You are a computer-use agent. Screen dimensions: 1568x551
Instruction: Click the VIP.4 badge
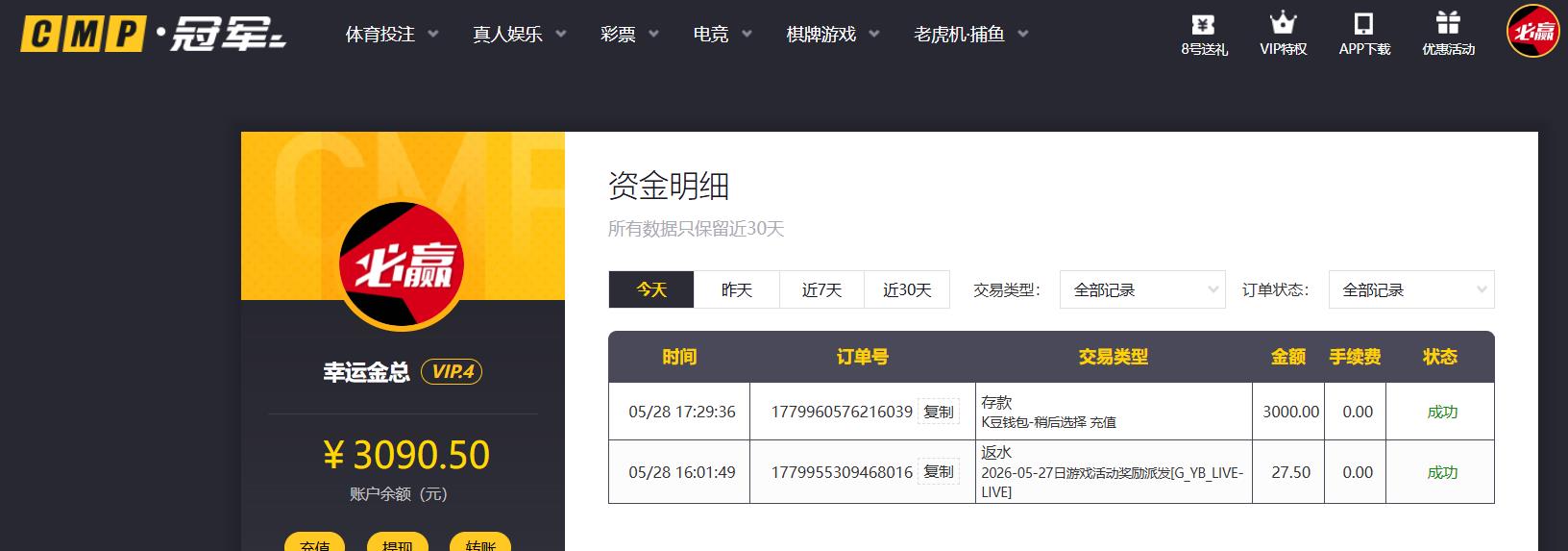[x=452, y=372]
